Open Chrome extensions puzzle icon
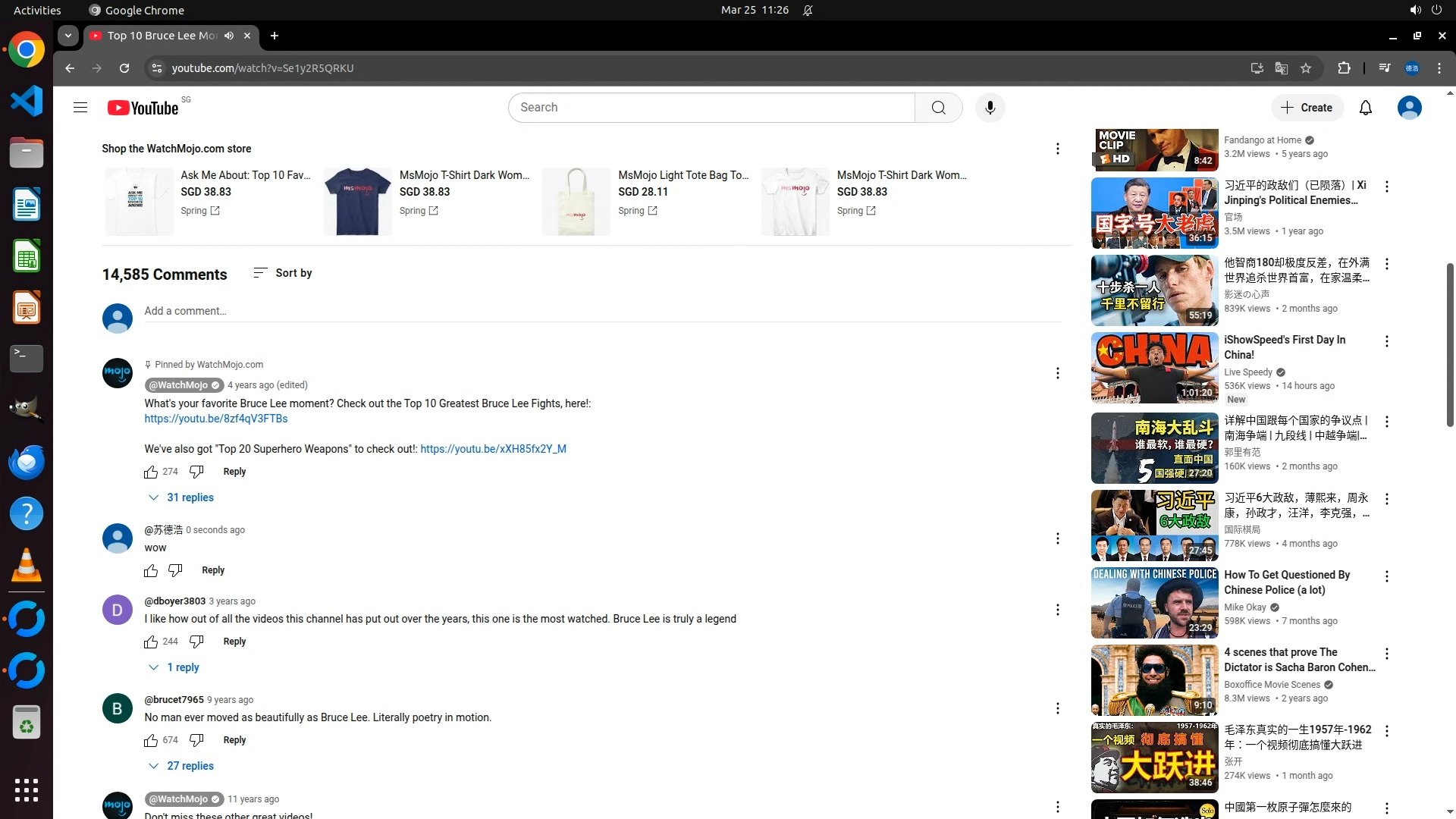 pyautogui.click(x=1344, y=68)
